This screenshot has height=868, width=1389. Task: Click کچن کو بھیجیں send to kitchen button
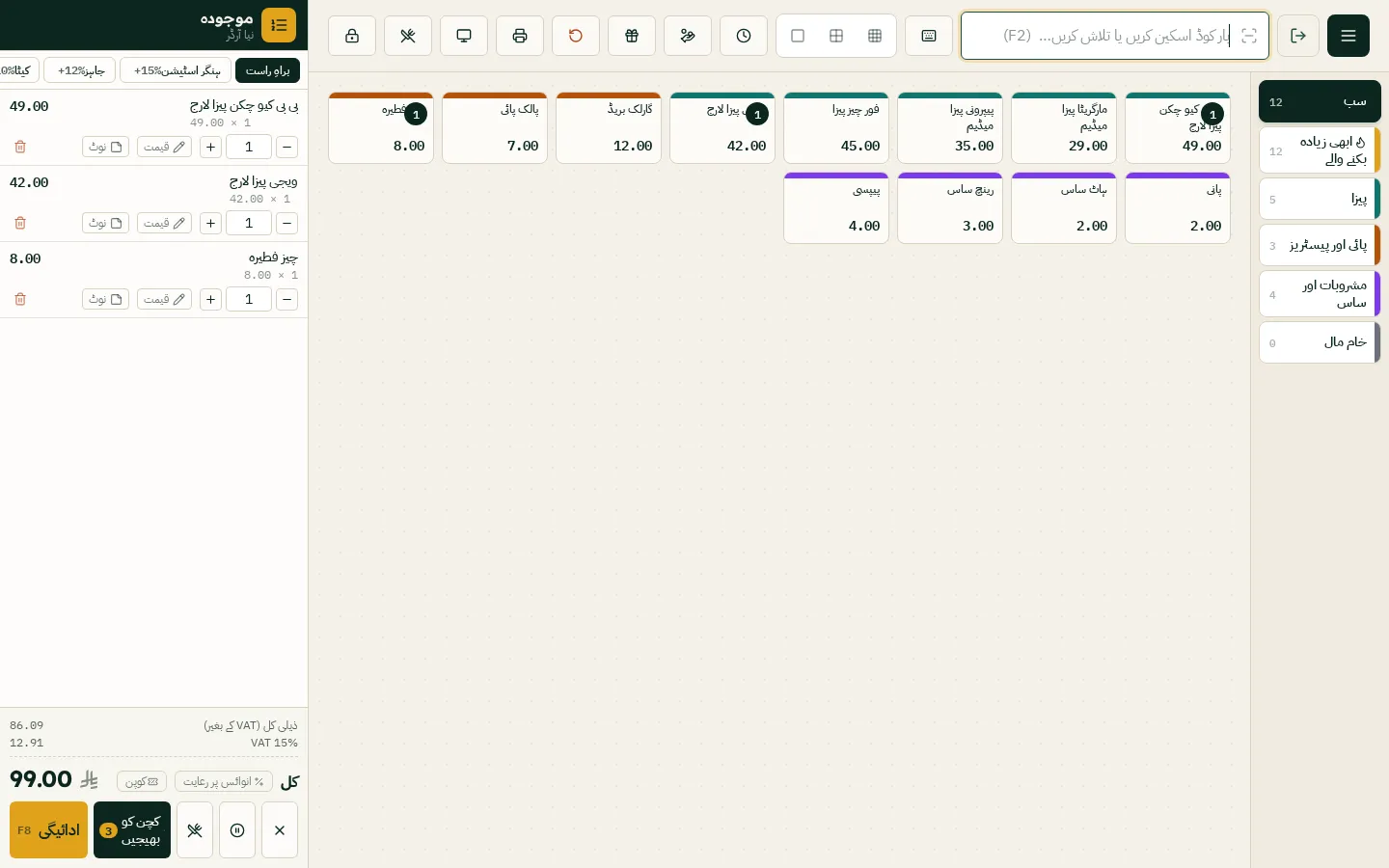pyautogui.click(x=132, y=830)
